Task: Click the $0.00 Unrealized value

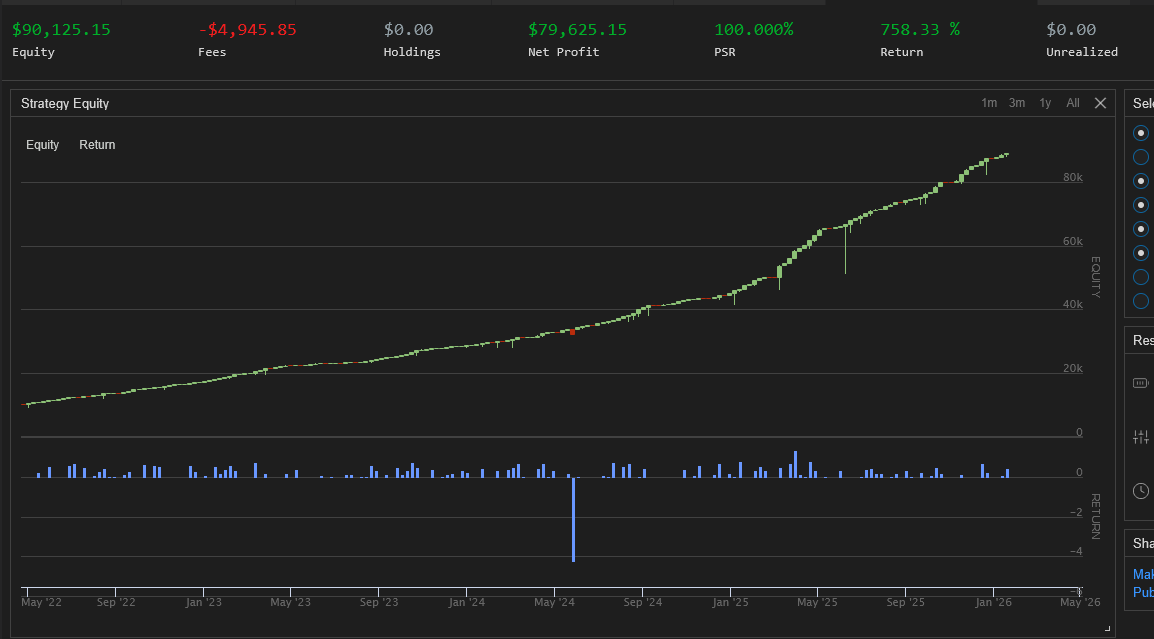Action: point(1071,29)
